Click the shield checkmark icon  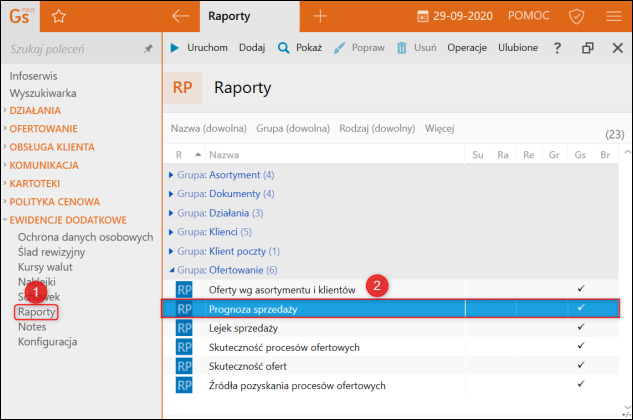pos(576,17)
